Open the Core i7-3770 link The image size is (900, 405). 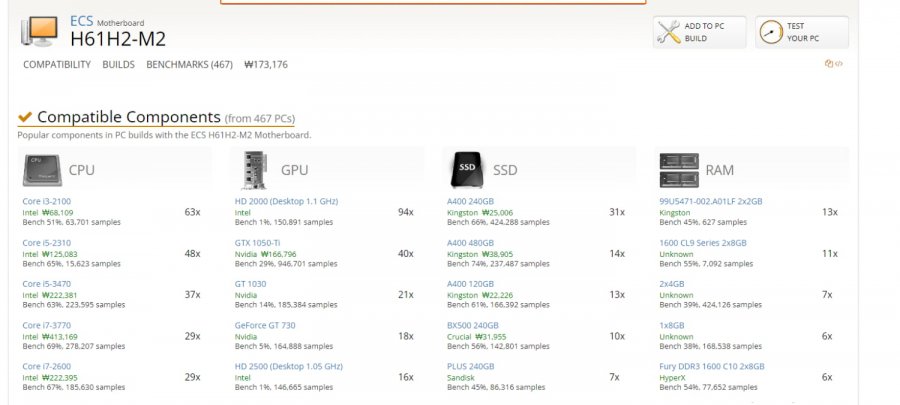(46, 325)
